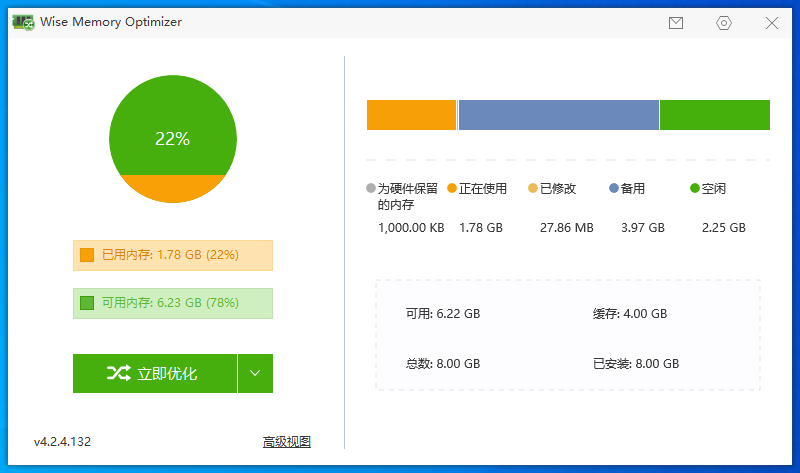
Task: Click the Wise Memory Optimizer title text
Action: coord(111,22)
